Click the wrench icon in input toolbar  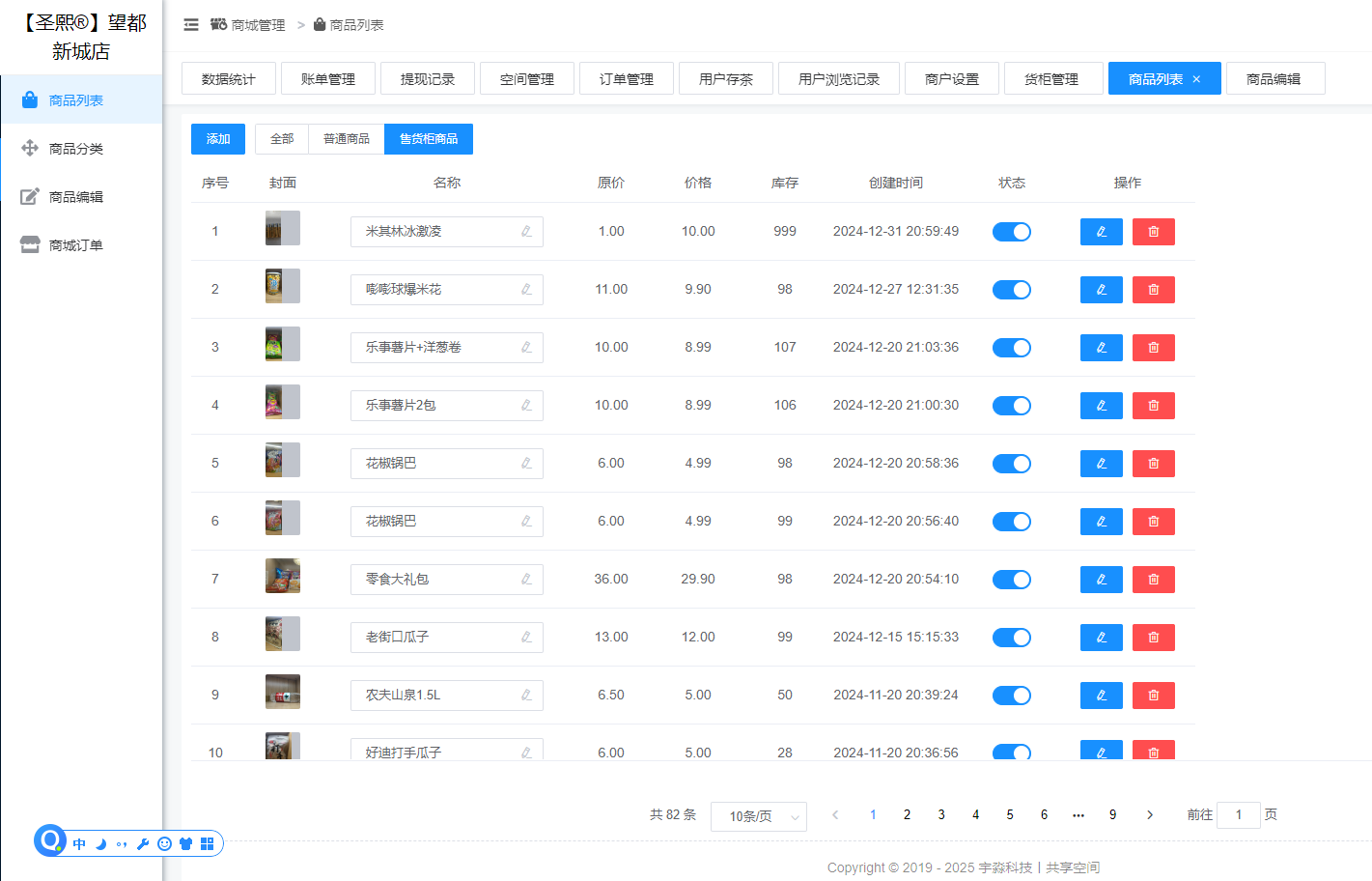click(143, 843)
